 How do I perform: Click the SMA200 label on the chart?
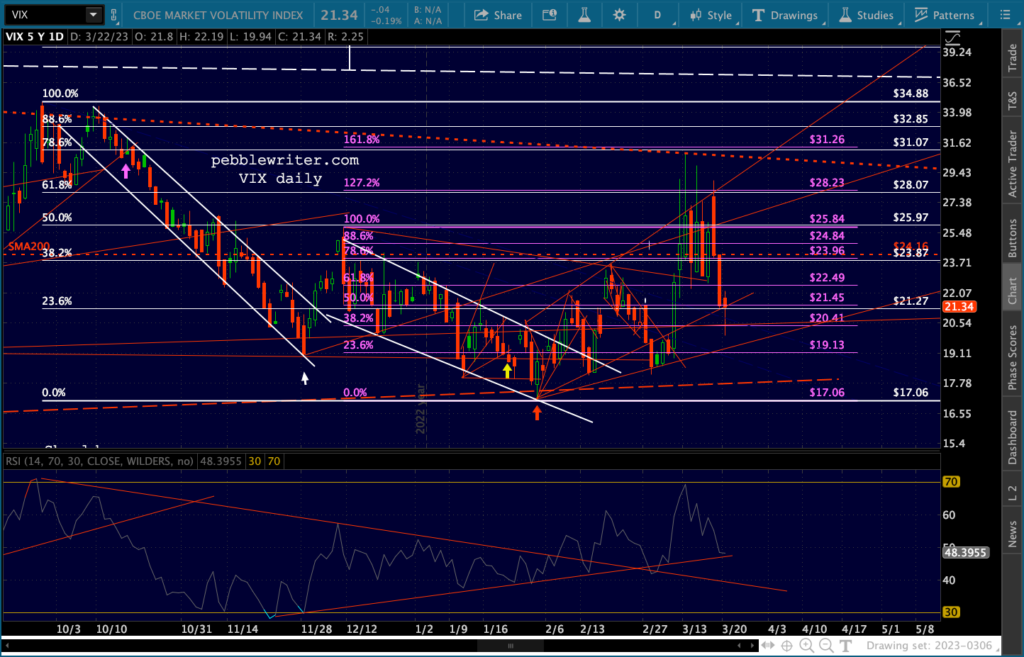point(29,247)
